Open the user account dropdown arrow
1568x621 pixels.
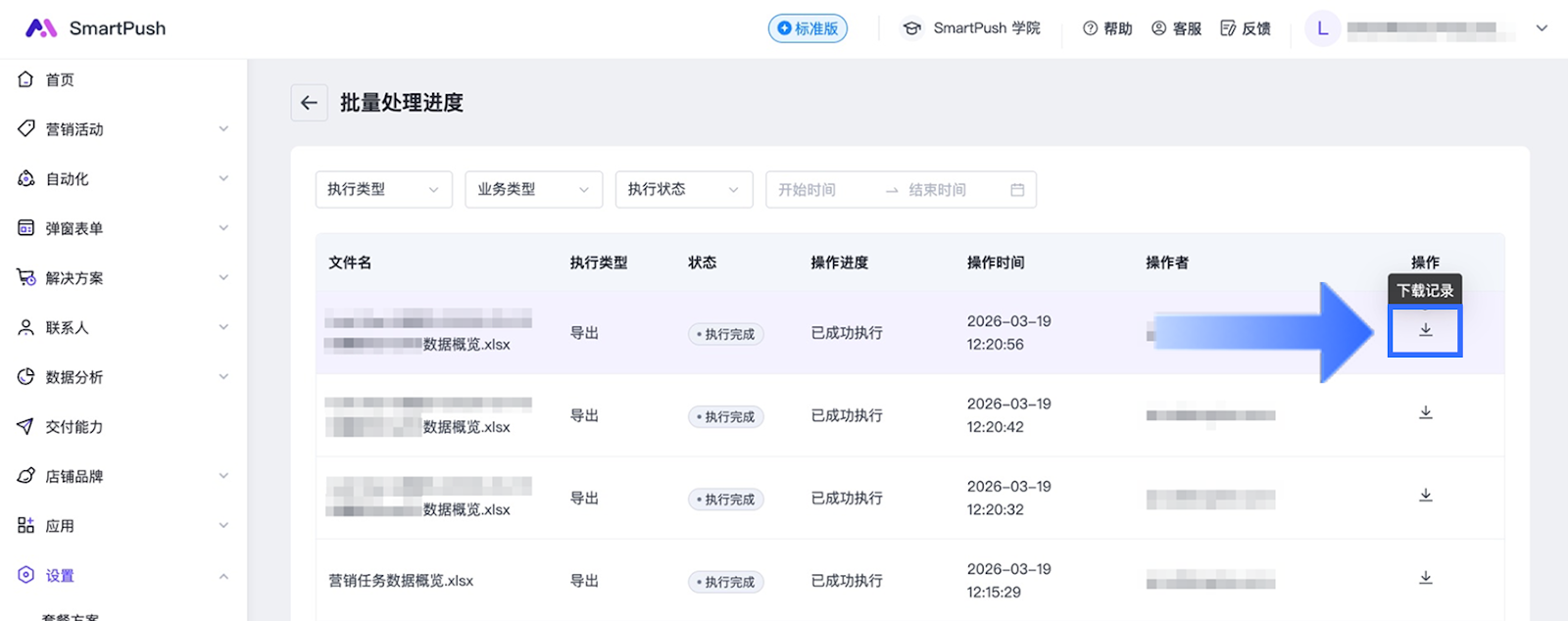[1542, 28]
